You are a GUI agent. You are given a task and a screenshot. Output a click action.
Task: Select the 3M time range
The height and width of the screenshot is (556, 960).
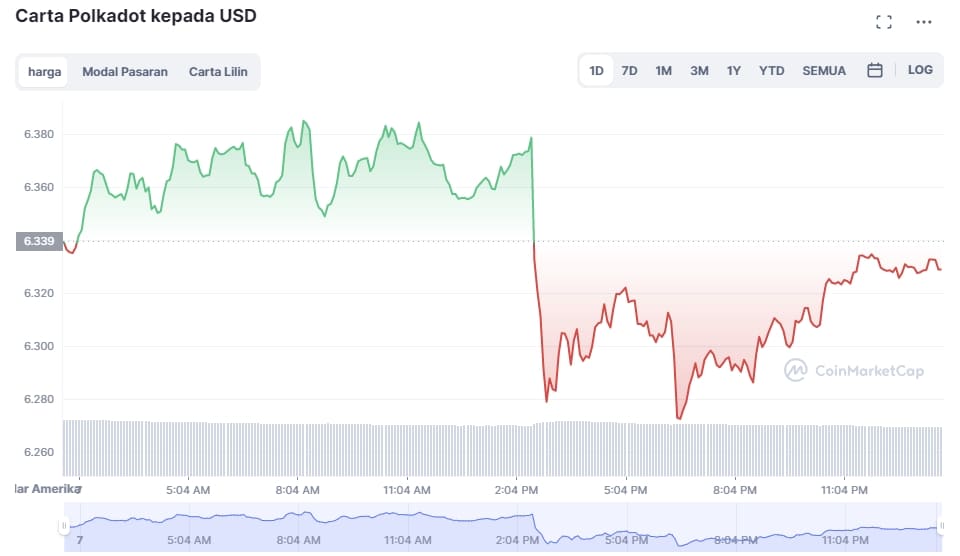pyautogui.click(x=699, y=71)
